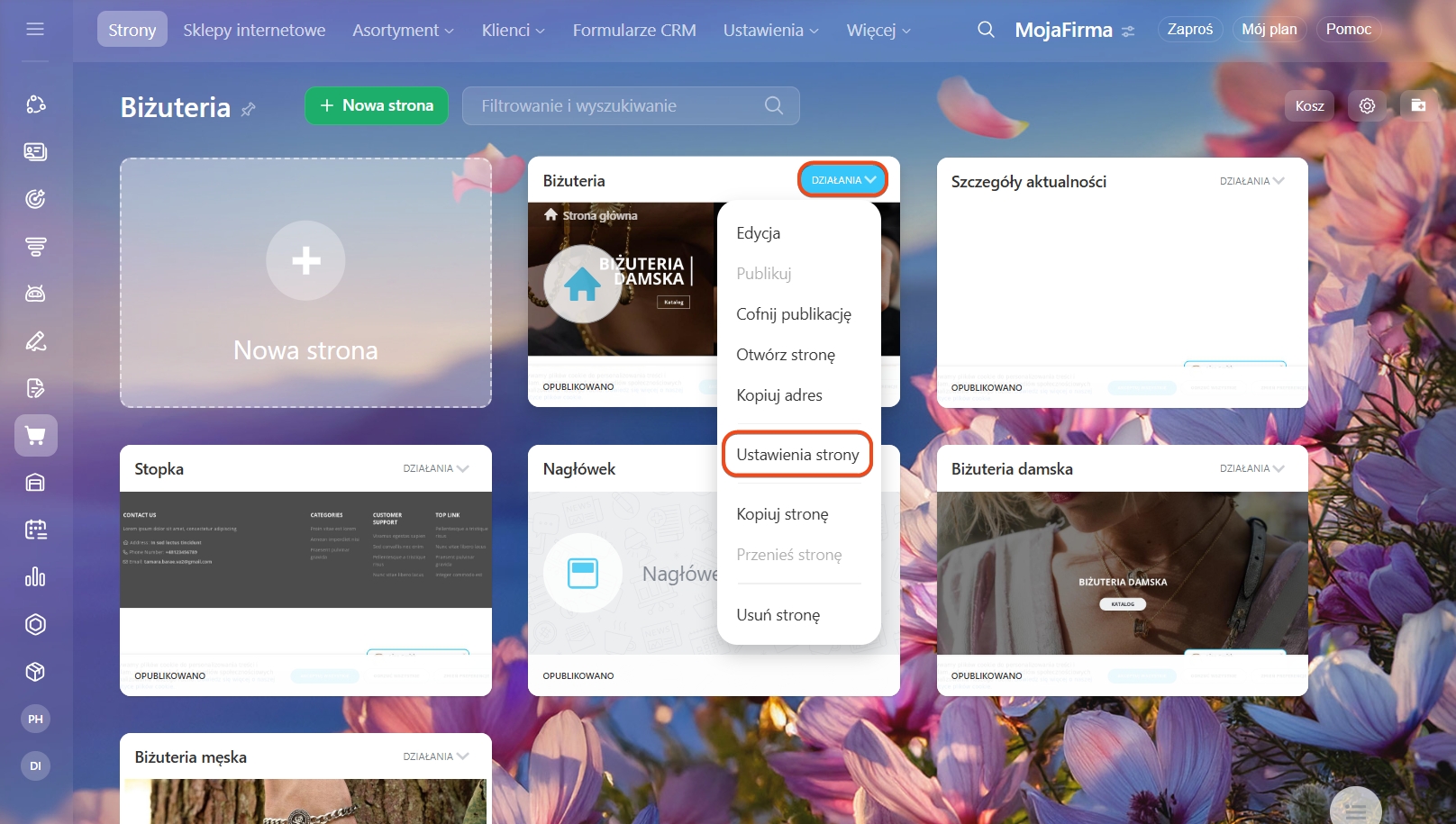Expand the Asortyment dropdown menu
The width and height of the screenshot is (1456, 824).
click(x=403, y=30)
